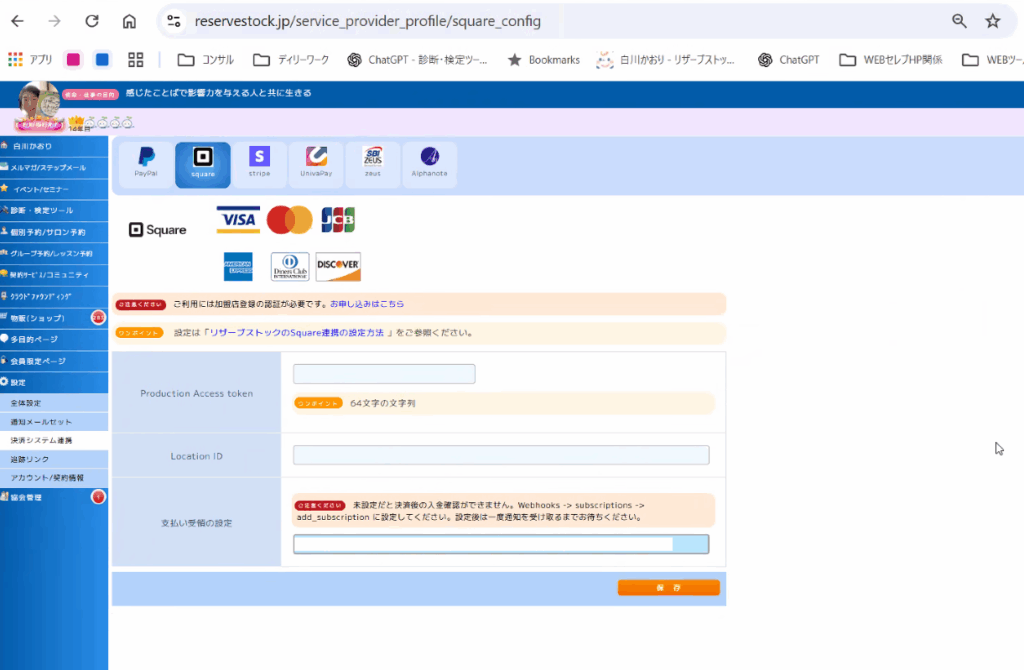Viewport: 1024px width, 670px height.
Task: Open the tab groups grid icon
Action: (135, 59)
